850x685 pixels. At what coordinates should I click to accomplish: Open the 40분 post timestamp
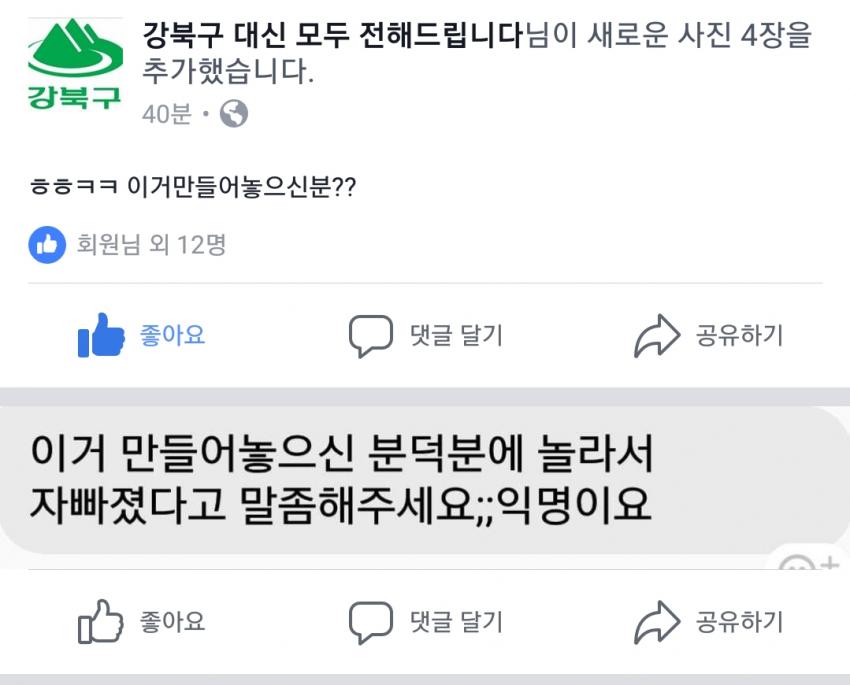pos(166,114)
